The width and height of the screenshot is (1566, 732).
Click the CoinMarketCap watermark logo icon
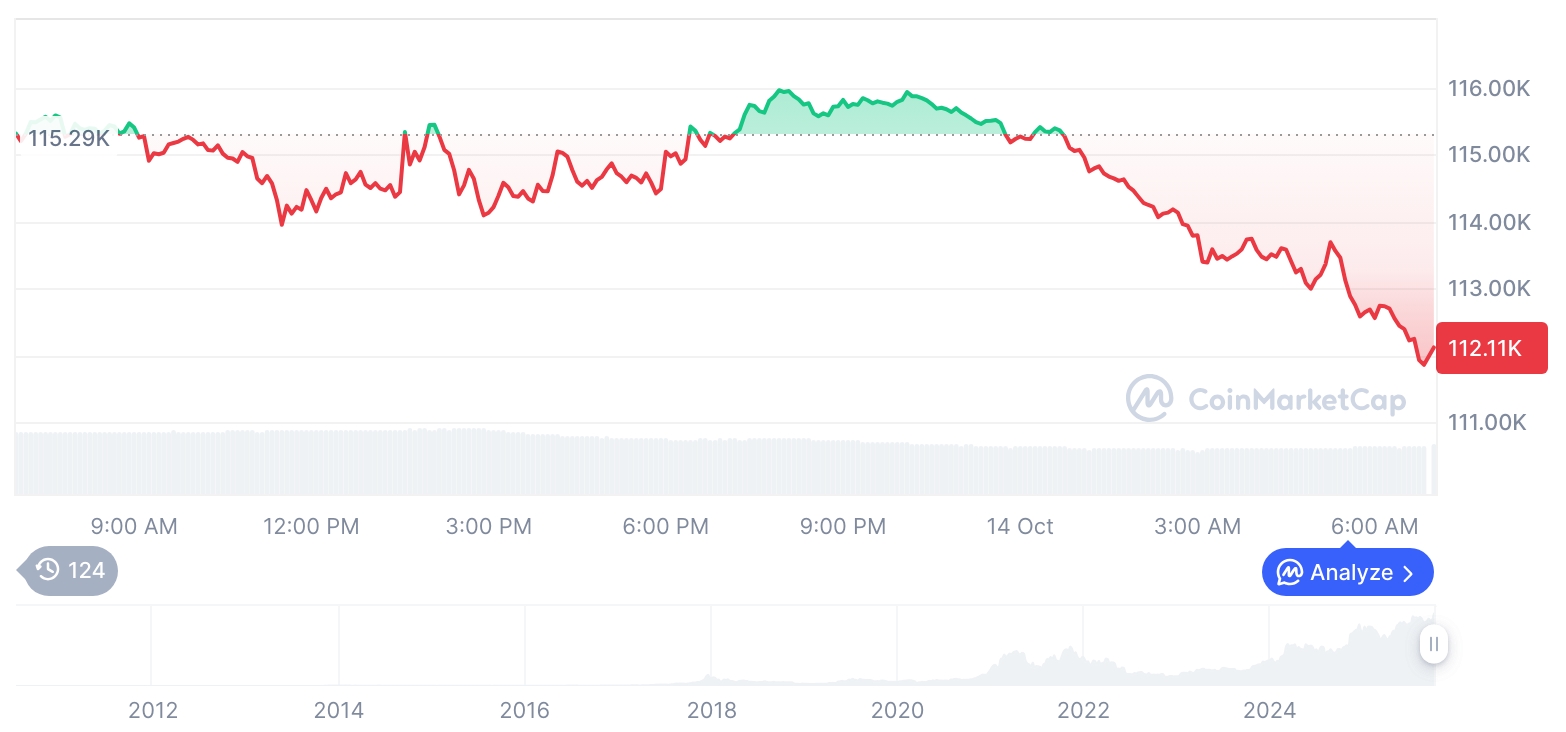[x=1149, y=399]
